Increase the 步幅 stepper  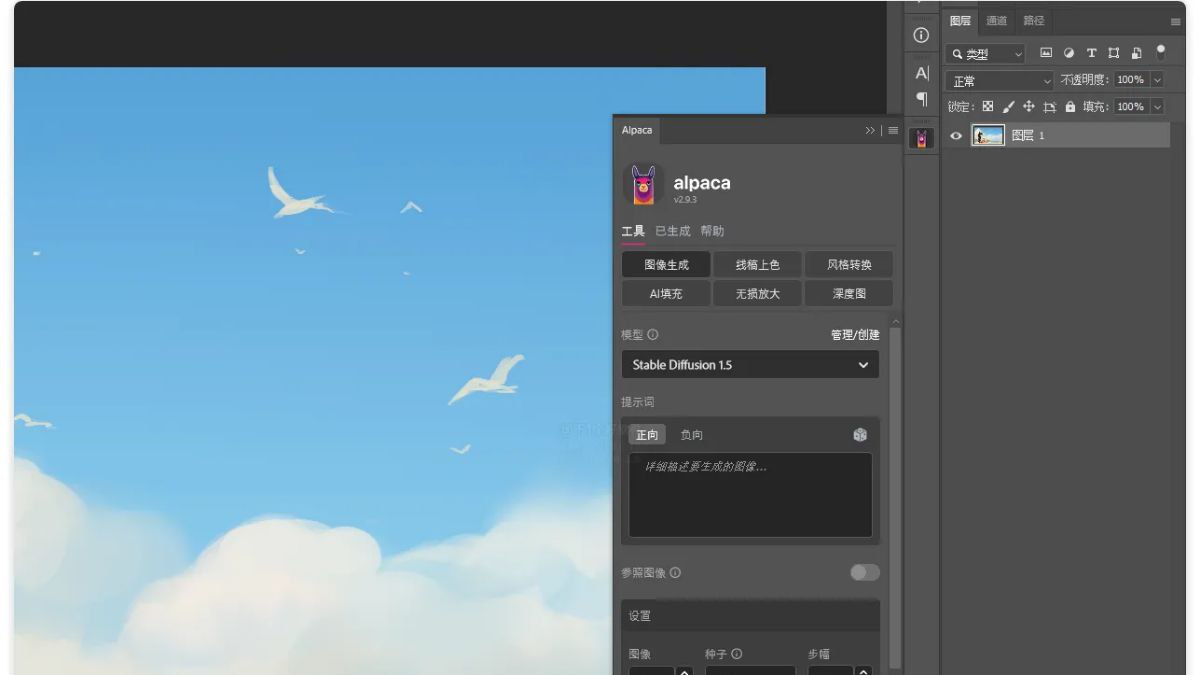coord(863,671)
